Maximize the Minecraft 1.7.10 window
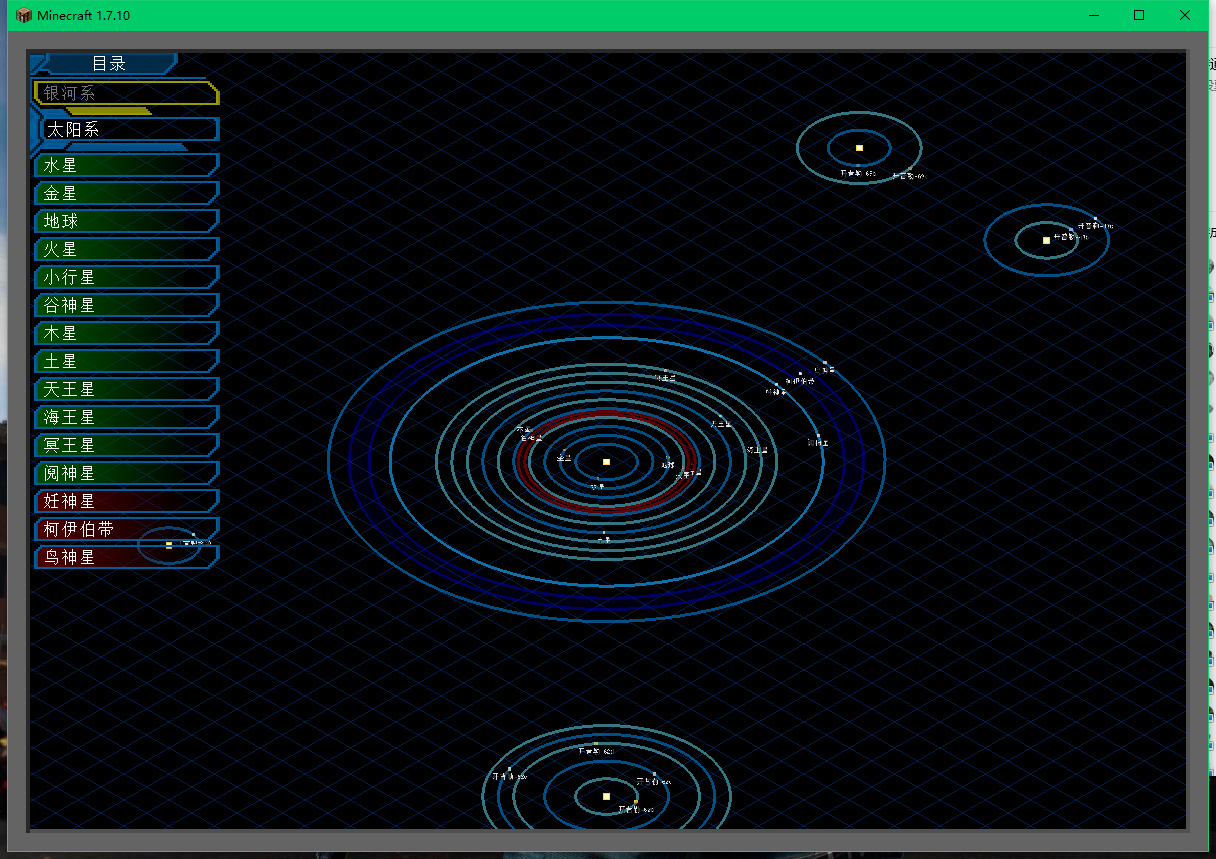1216x859 pixels. pos(1139,15)
